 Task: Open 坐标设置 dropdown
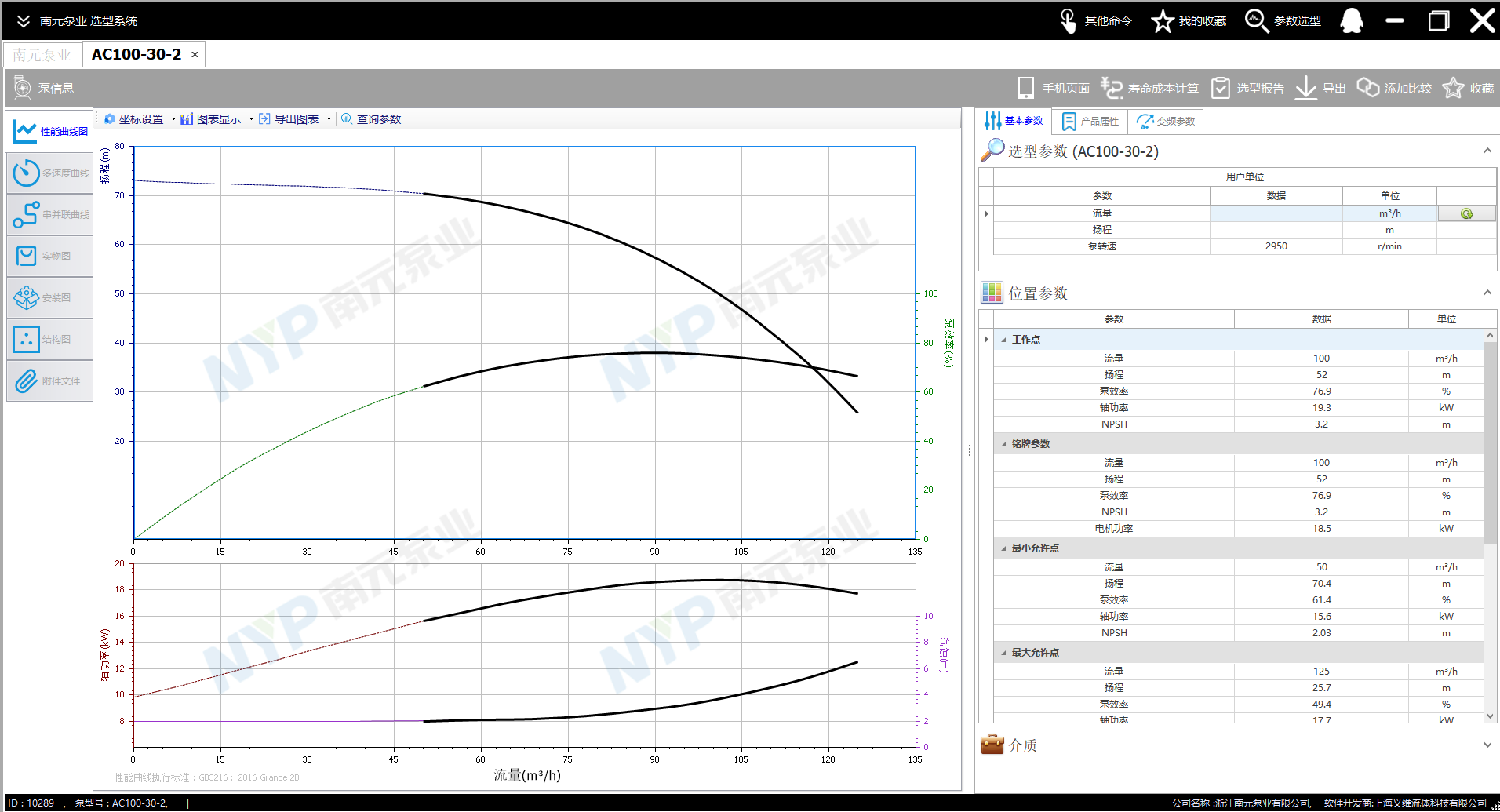pyautogui.click(x=140, y=119)
